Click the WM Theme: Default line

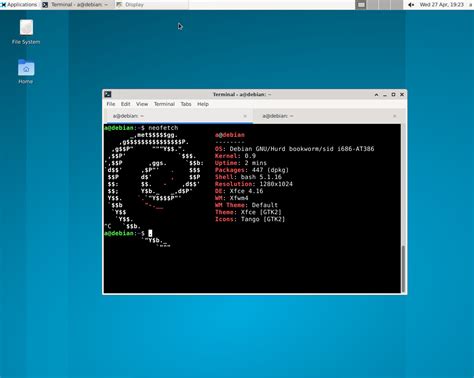click(246, 205)
